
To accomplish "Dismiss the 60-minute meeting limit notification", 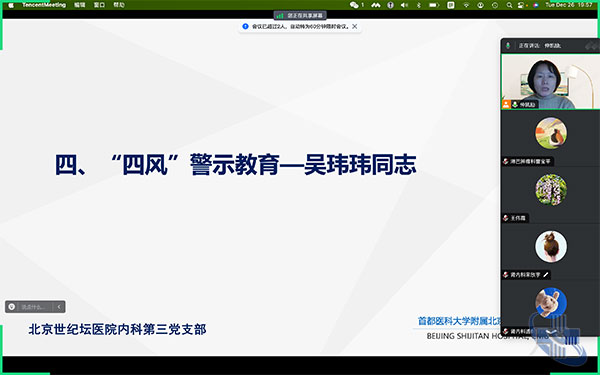I will 355,26.
